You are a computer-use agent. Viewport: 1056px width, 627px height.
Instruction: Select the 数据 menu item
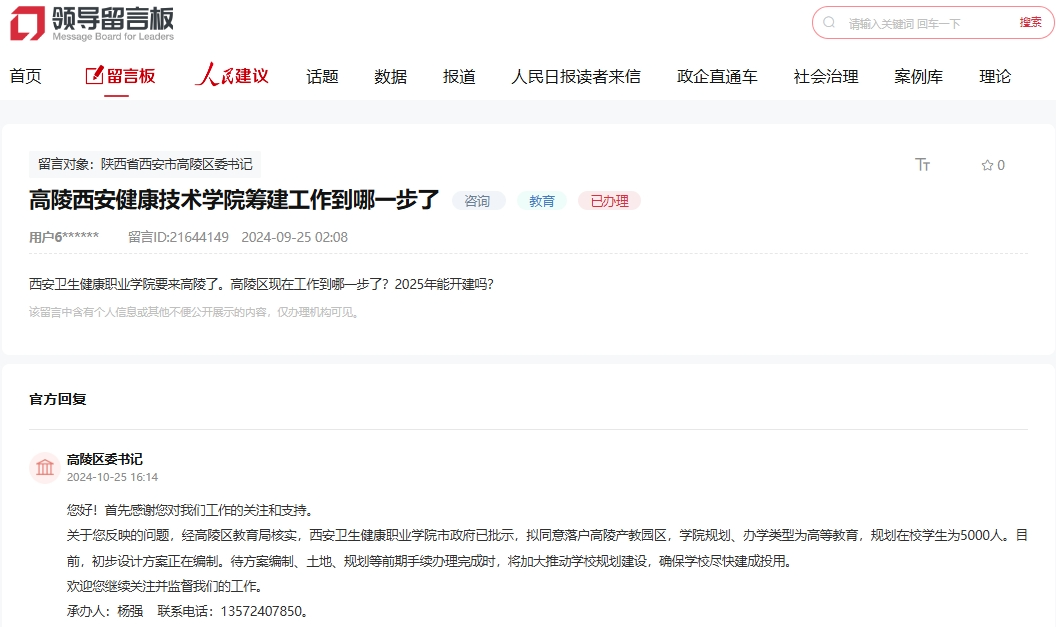(389, 75)
